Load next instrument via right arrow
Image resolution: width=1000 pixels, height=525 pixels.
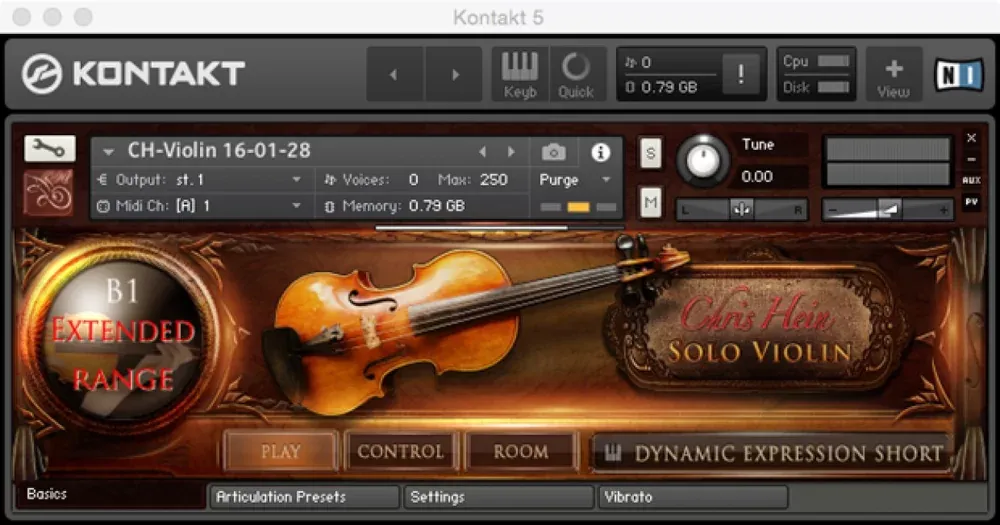point(511,152)
